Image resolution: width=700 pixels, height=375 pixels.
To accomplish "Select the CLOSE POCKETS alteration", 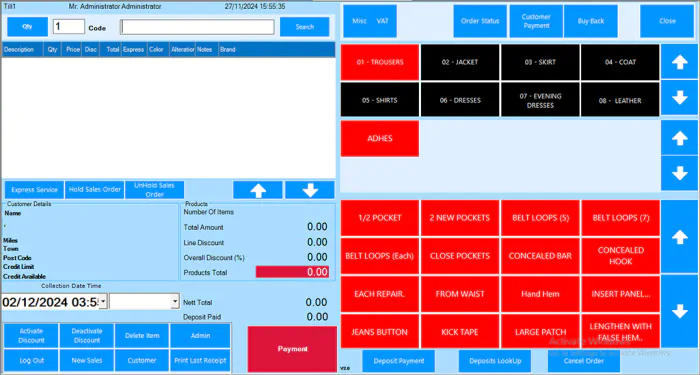I will [x=460, y=256].
